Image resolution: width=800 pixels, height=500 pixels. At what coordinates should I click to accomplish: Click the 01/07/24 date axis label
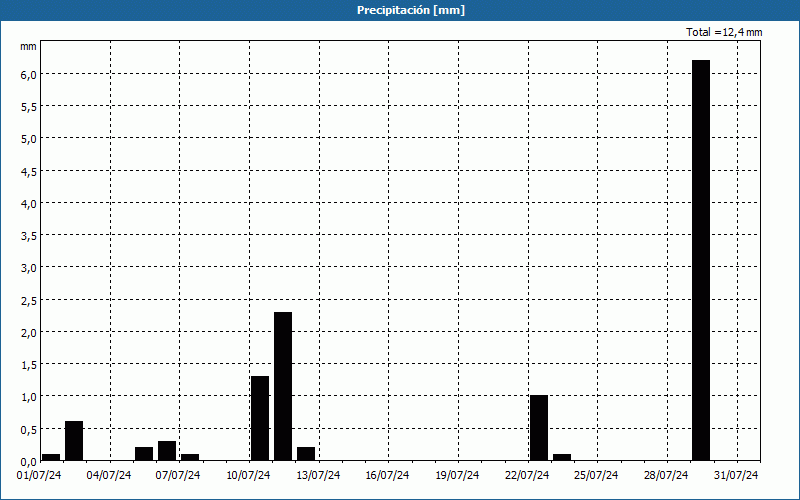[39, 475]
